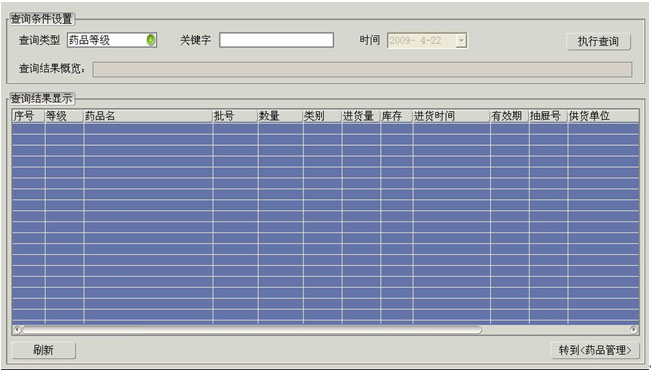
Task: Click the horizontal scrollbar left arrow
Action: click(17, 330)
